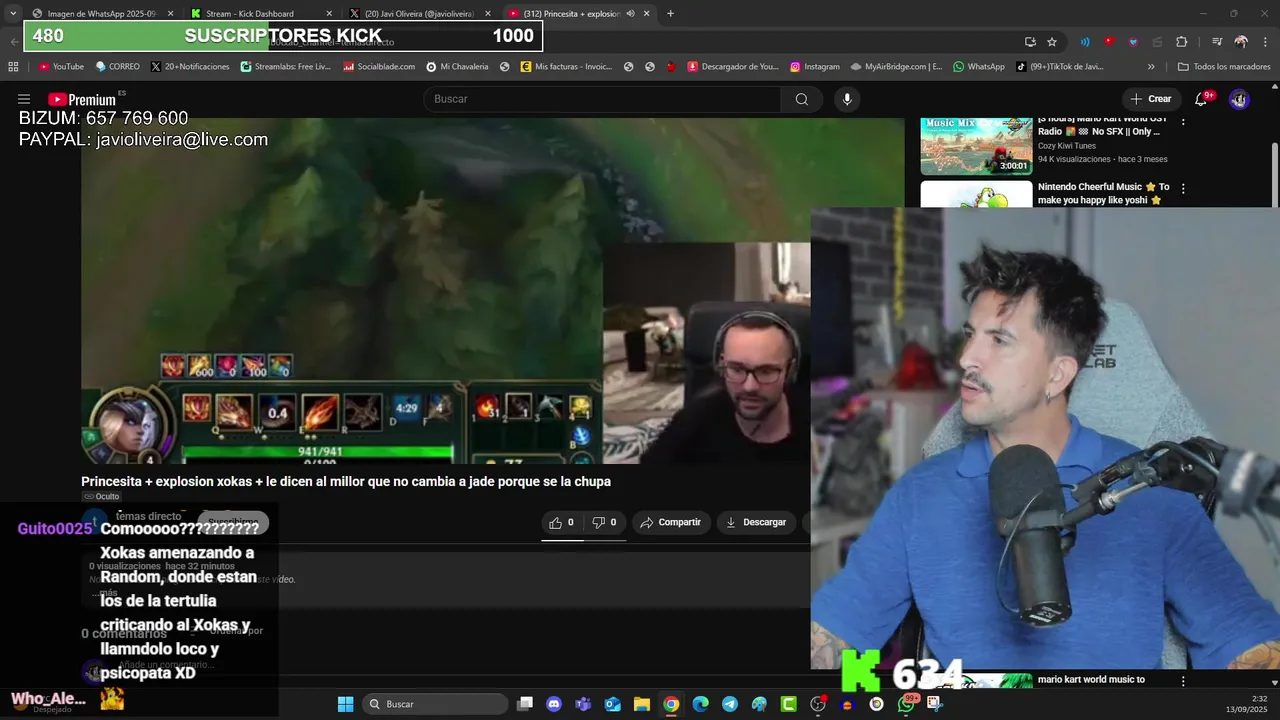
Task: Bookmark this page with the star
Action: coord(1052,42)
